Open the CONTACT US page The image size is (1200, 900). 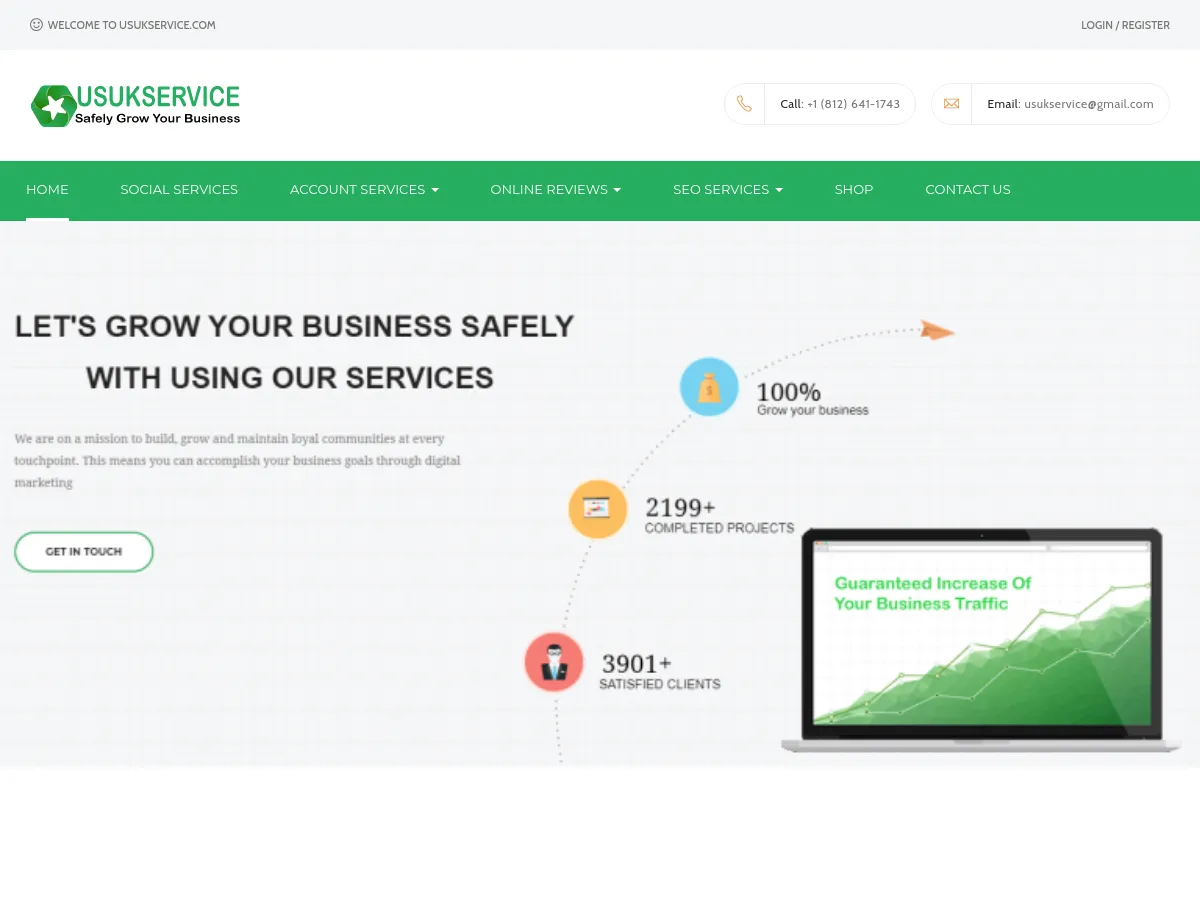click(x=967, y=190)
